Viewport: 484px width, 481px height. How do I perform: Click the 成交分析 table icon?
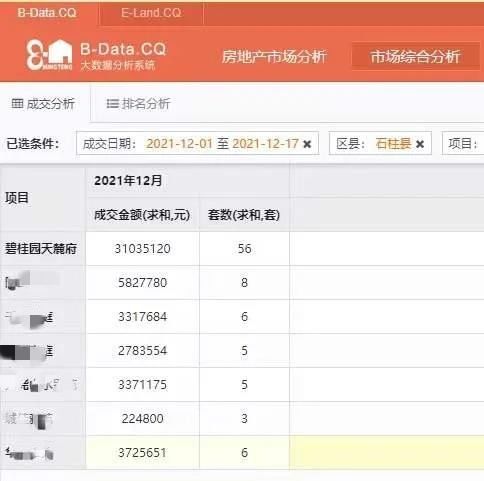pyautogui.click(x=17, y=103)
